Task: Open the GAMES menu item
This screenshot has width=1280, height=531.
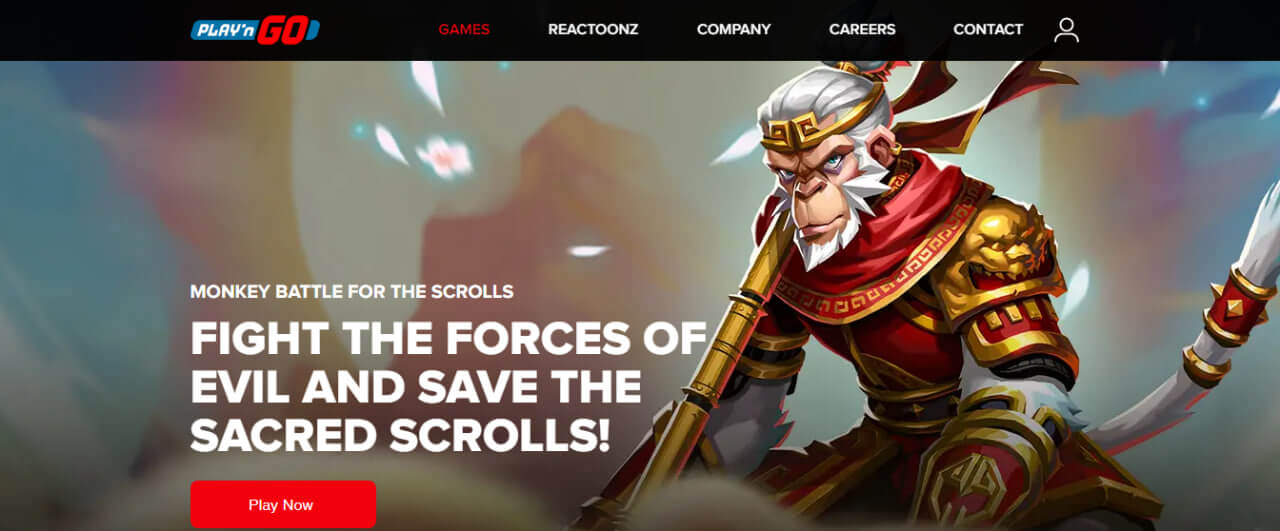Action: [464, 30]
